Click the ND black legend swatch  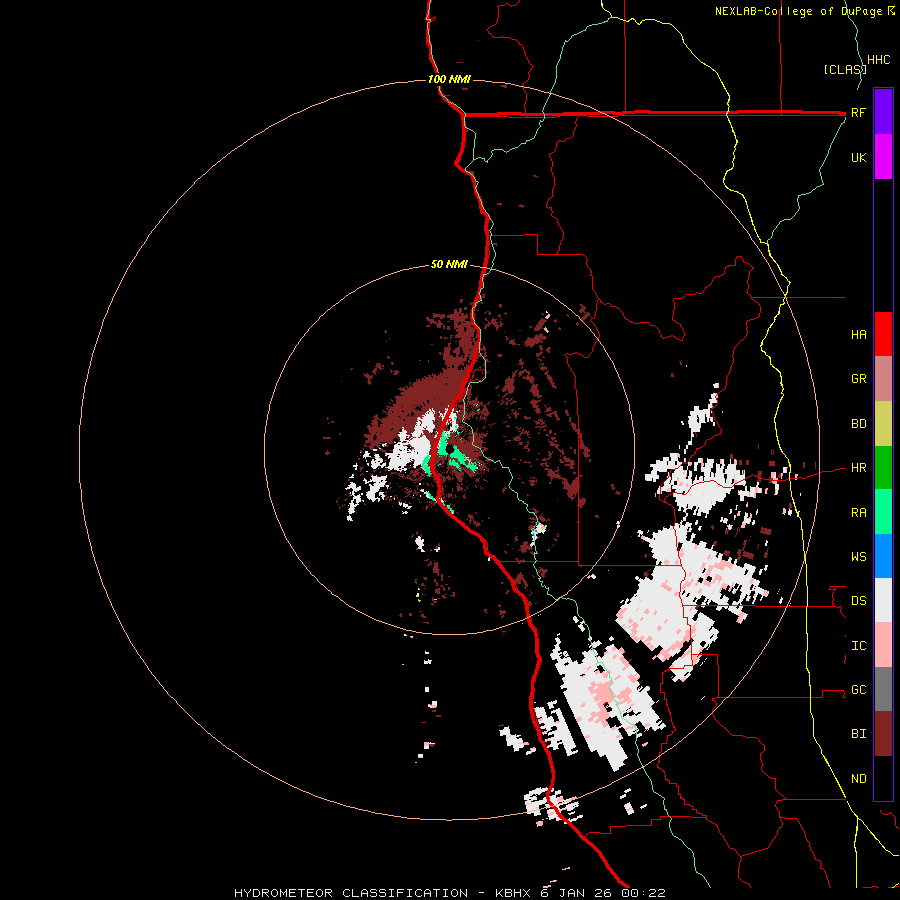(x=883, y=778)
